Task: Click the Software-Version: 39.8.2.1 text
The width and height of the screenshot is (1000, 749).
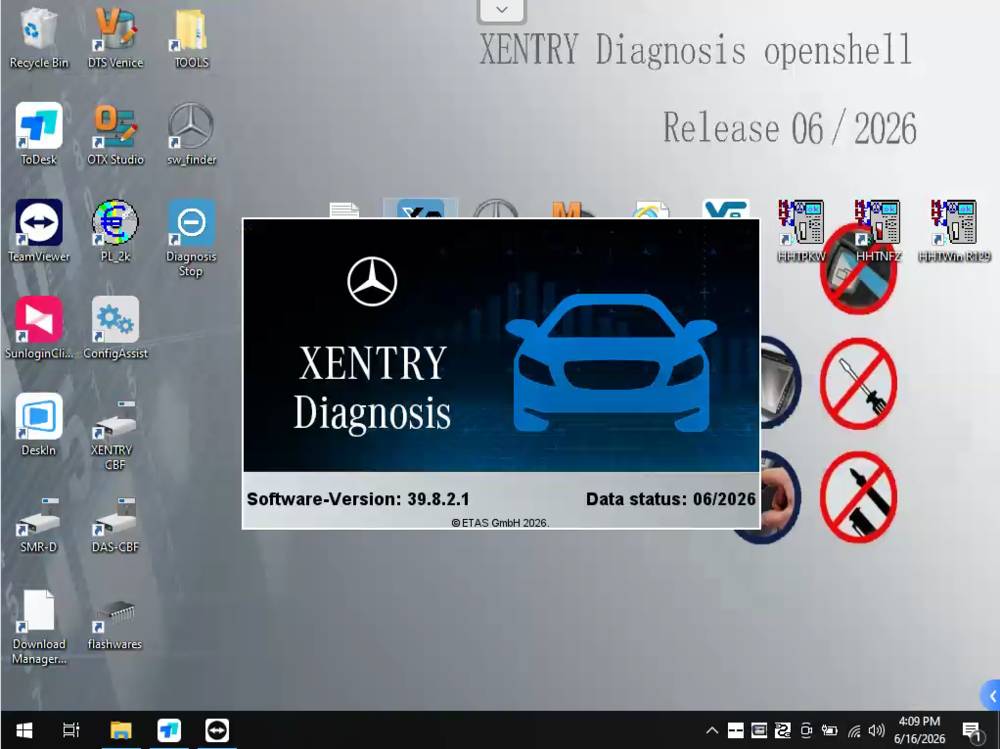Action: click(x=358, y=499)
